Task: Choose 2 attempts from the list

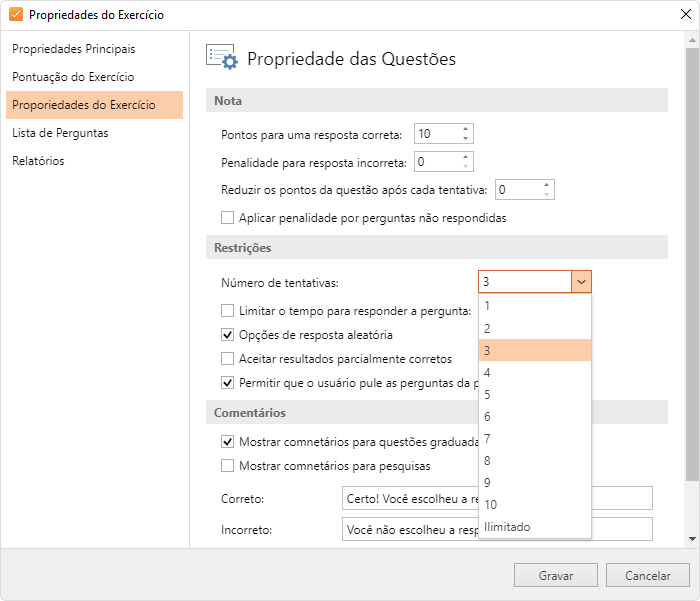Action: coord(535,328)
